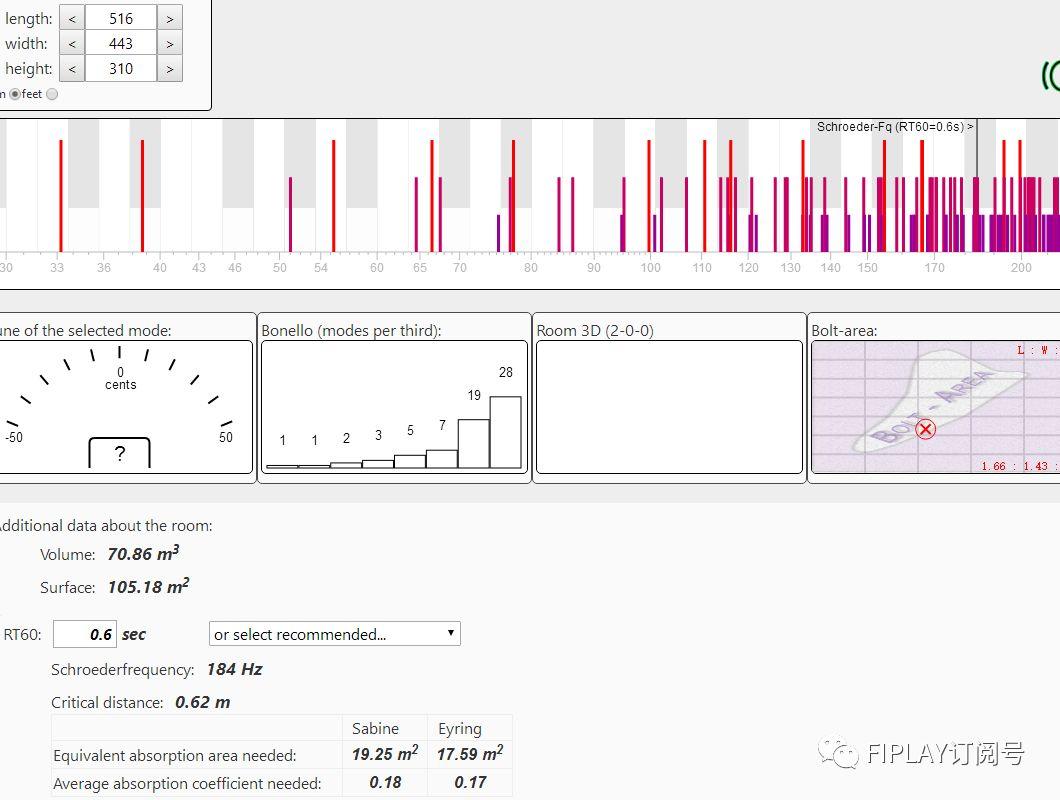Click the Bonello bar labeled 19
The width and height of the screenshot is (1060, 800).
click(473, 443)
